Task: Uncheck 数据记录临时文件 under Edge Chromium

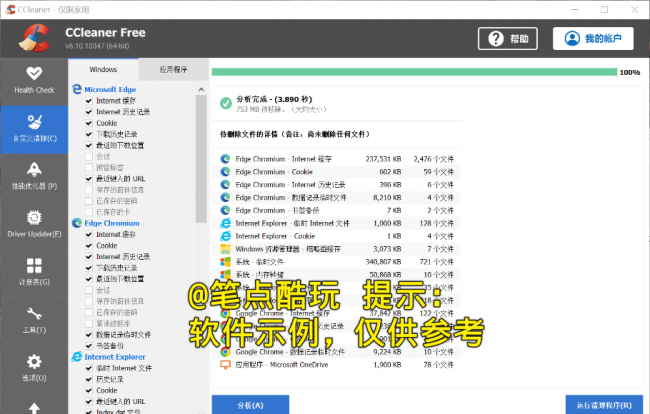Action: (89, 334)
